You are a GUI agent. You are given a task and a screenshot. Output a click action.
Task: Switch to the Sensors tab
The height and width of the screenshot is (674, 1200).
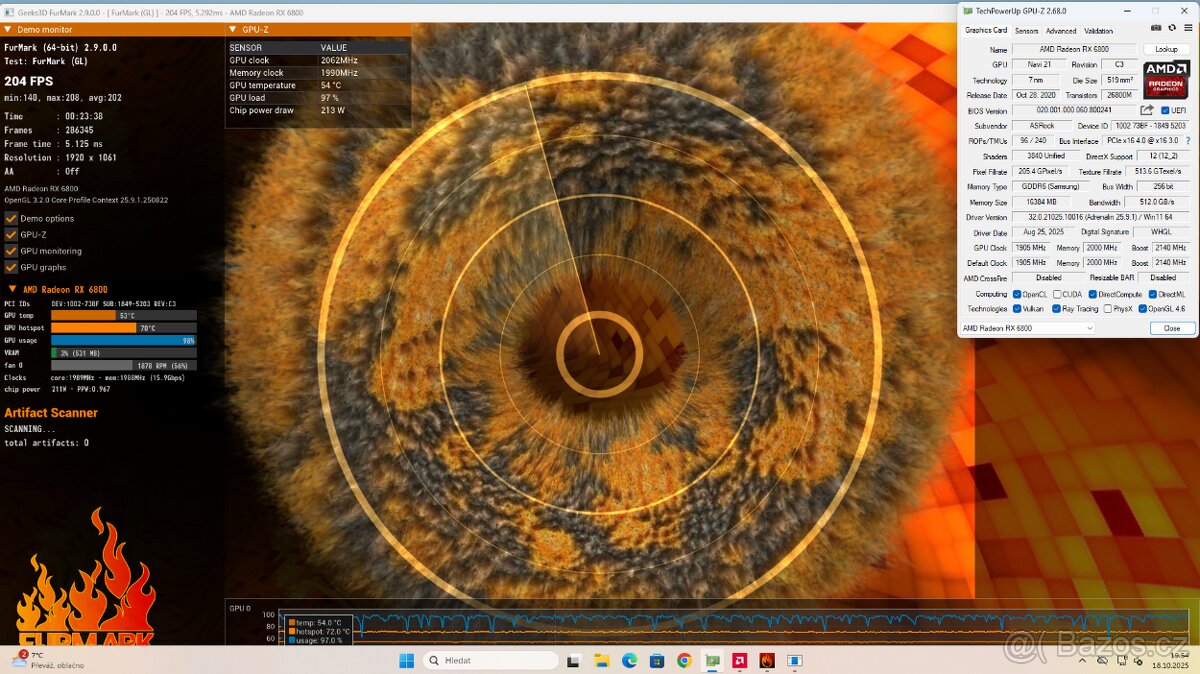point(1026,31)
